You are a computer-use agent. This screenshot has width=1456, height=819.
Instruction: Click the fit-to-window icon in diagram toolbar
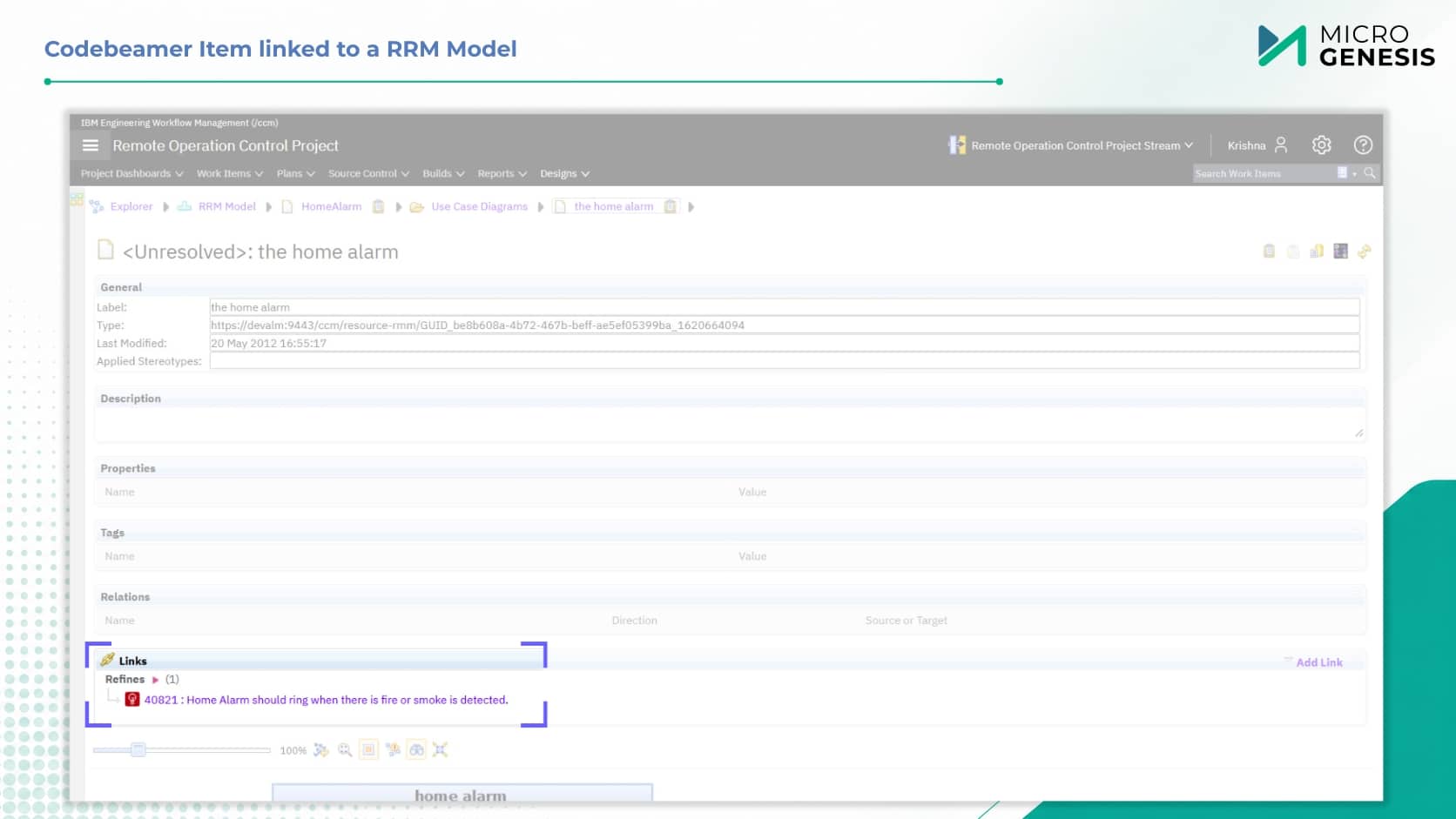tap(369, 750)
